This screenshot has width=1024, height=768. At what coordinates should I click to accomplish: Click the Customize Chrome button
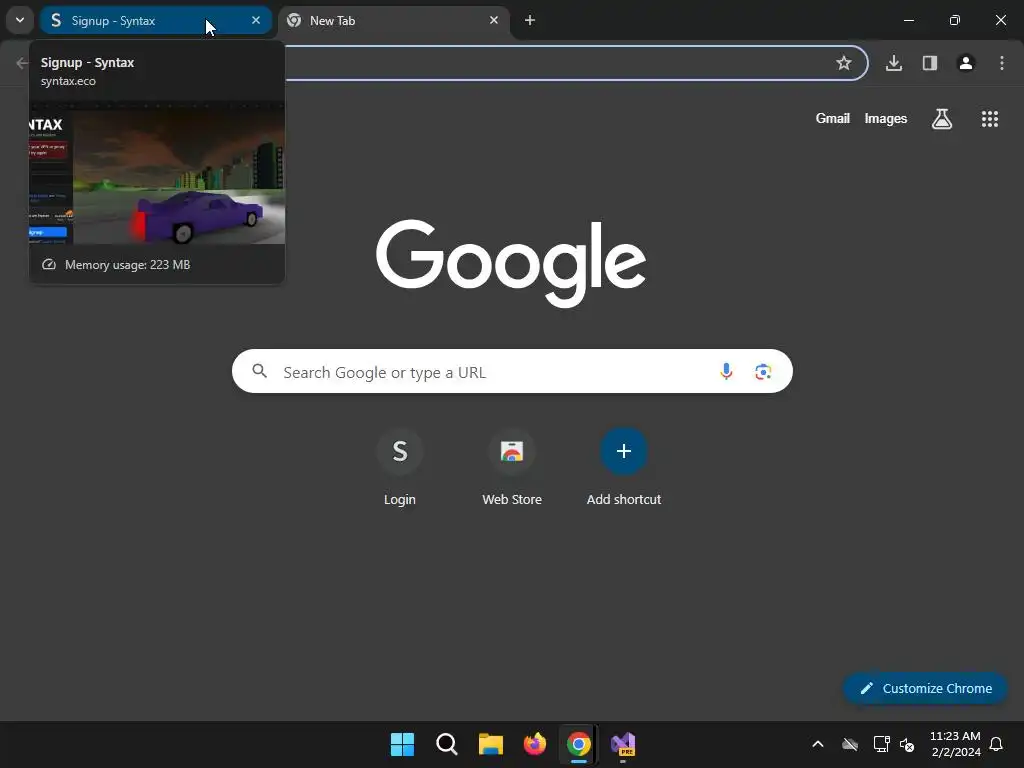point(925,688)
